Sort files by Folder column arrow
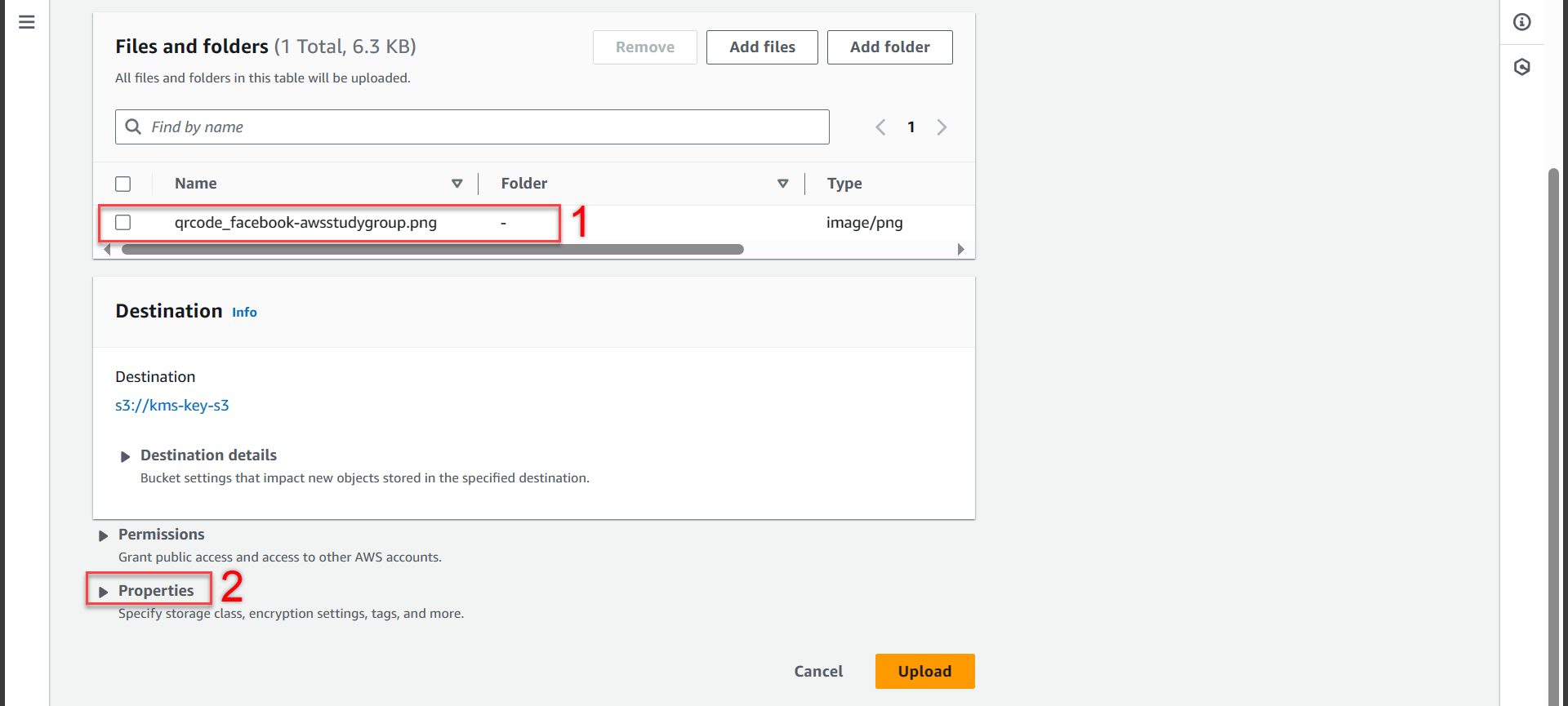 pos(782,184)
